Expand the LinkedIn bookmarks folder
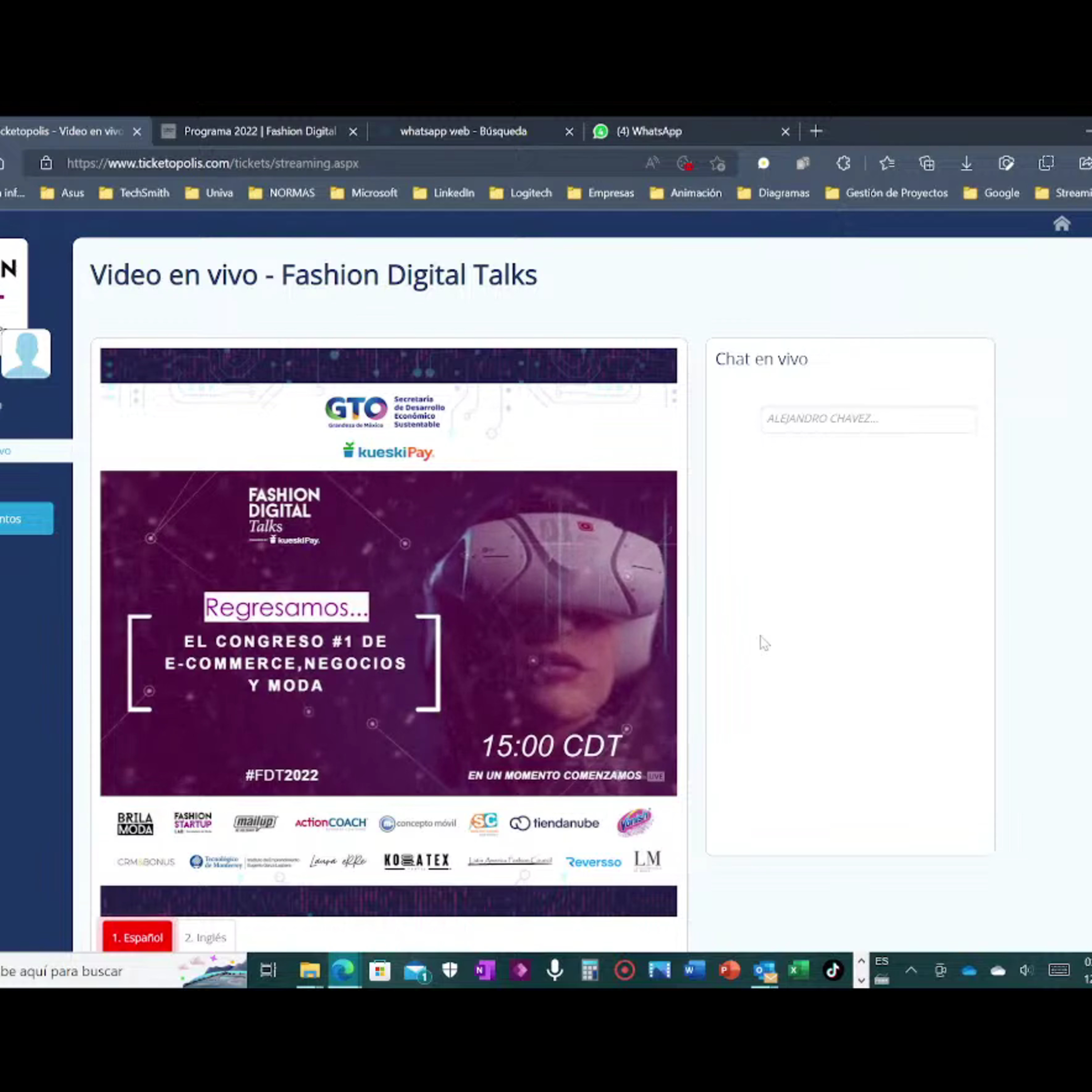This screenshot has width=1092, height=1092. (x=444, y=193)
